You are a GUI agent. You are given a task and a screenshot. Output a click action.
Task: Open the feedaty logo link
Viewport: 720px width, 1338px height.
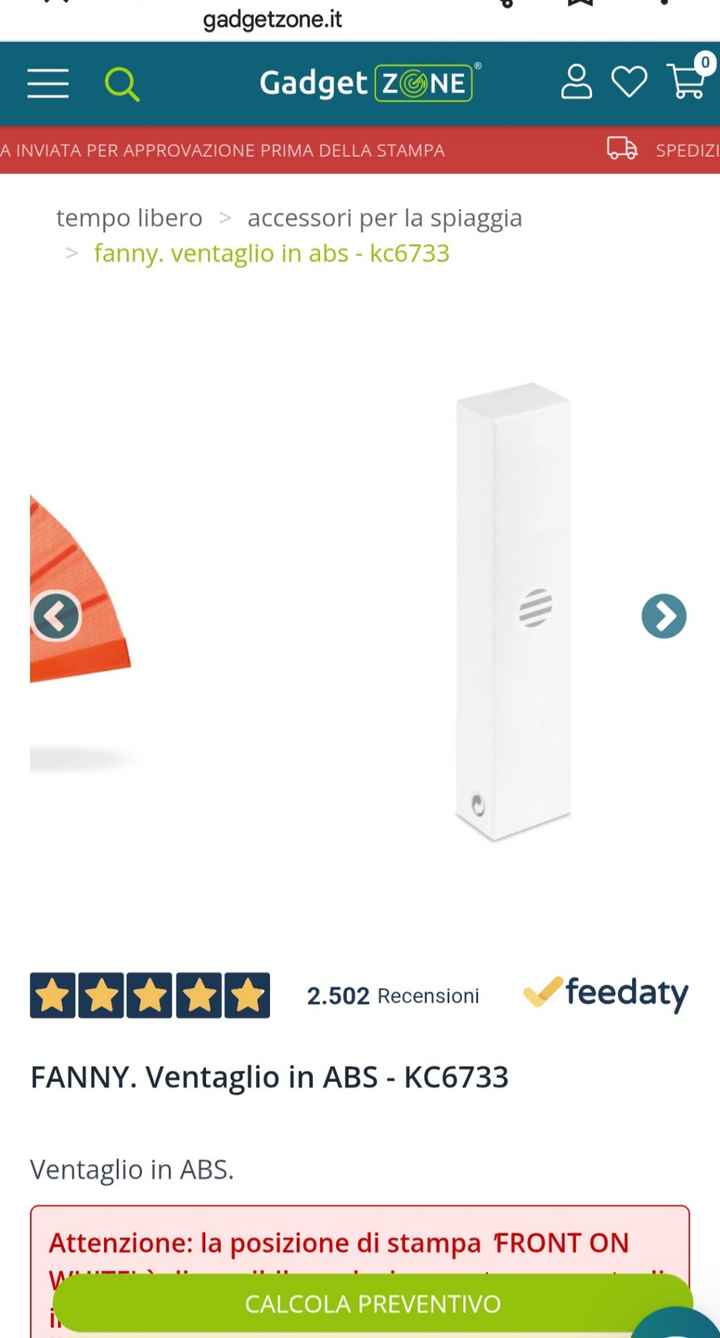pyautogui.click(x=606, y=993)
